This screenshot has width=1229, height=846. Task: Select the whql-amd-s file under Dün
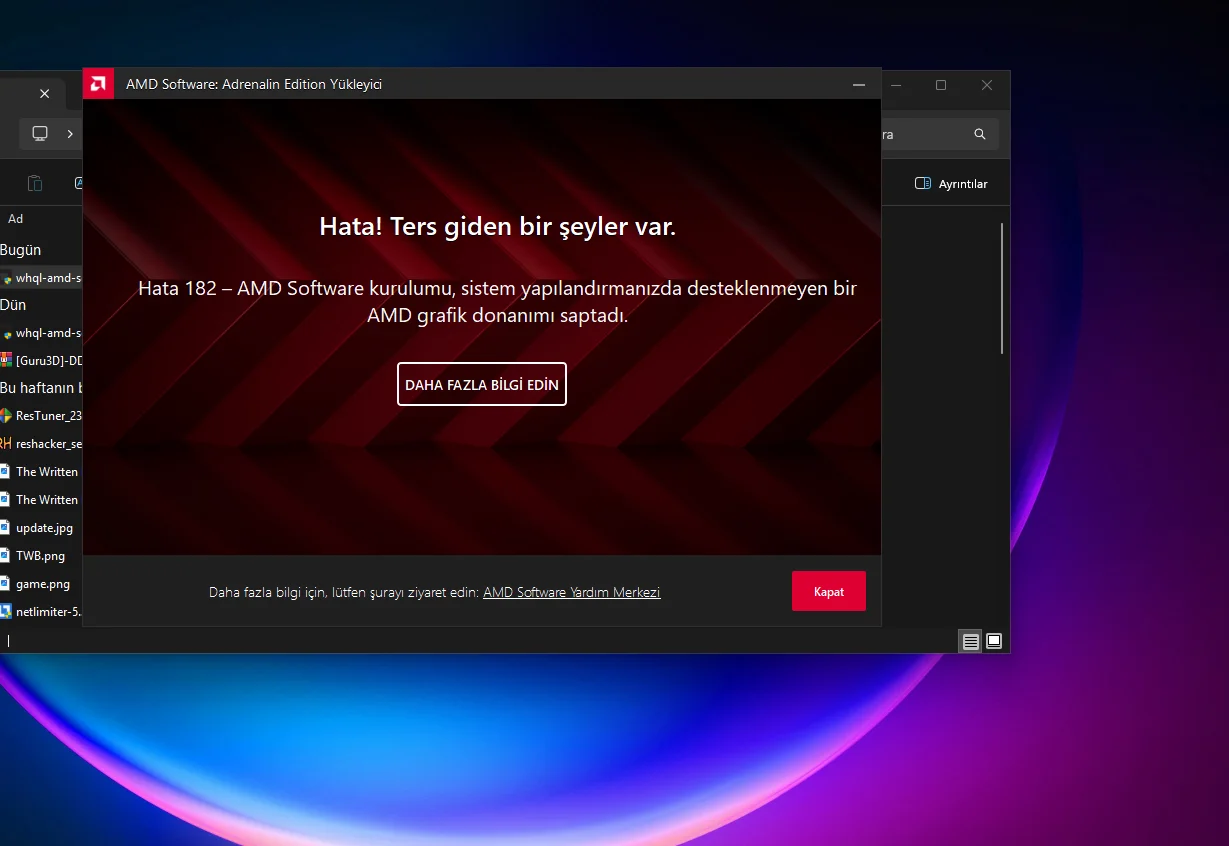point(41,333)
